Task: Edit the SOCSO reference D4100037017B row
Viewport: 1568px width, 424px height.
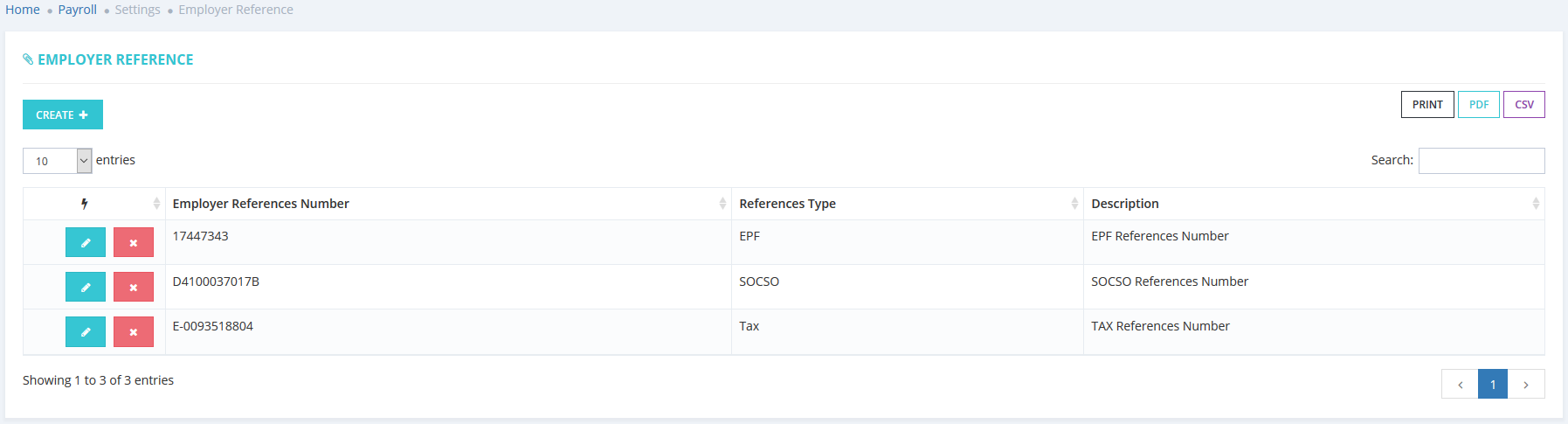Action: point(86,287)
